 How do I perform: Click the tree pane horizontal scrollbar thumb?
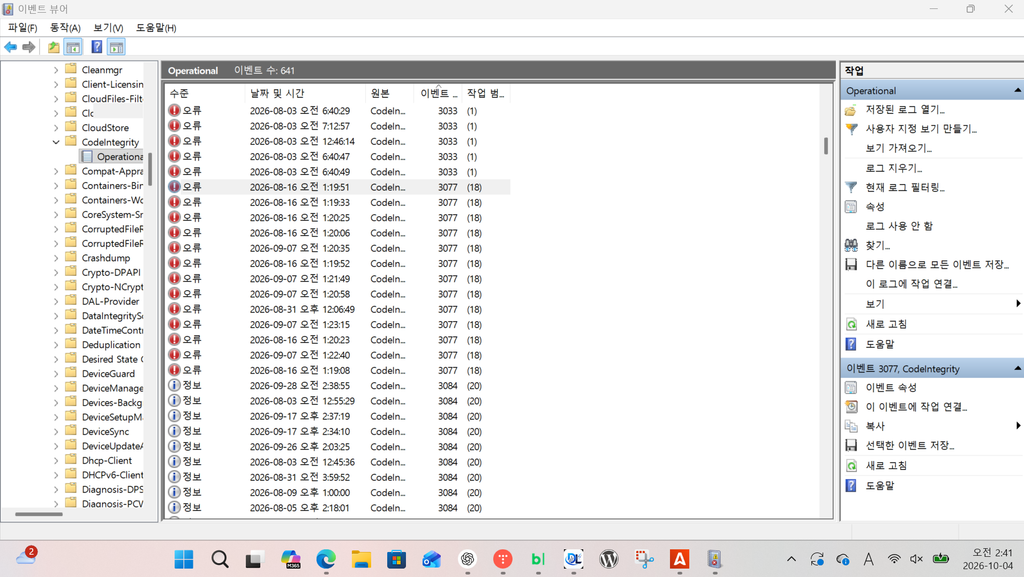[x=39, y=514]
